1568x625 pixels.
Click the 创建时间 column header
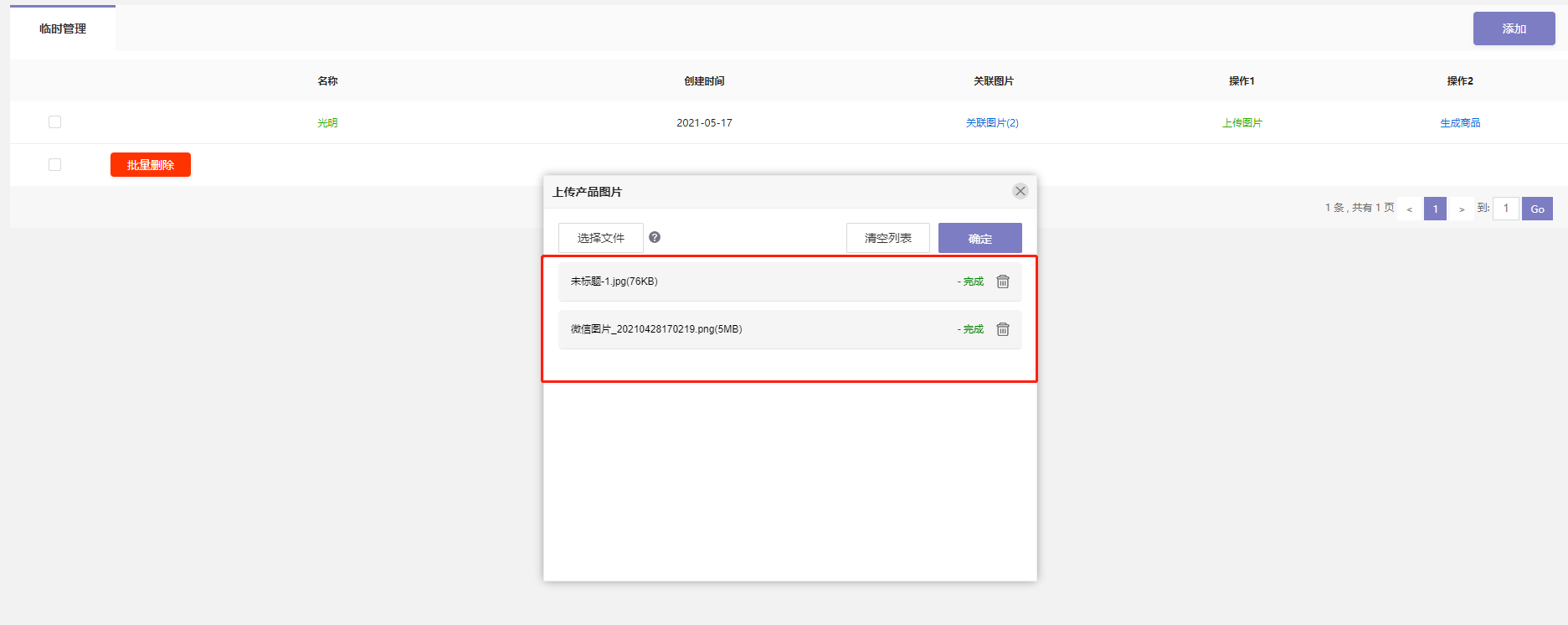[x=704, y=81]
